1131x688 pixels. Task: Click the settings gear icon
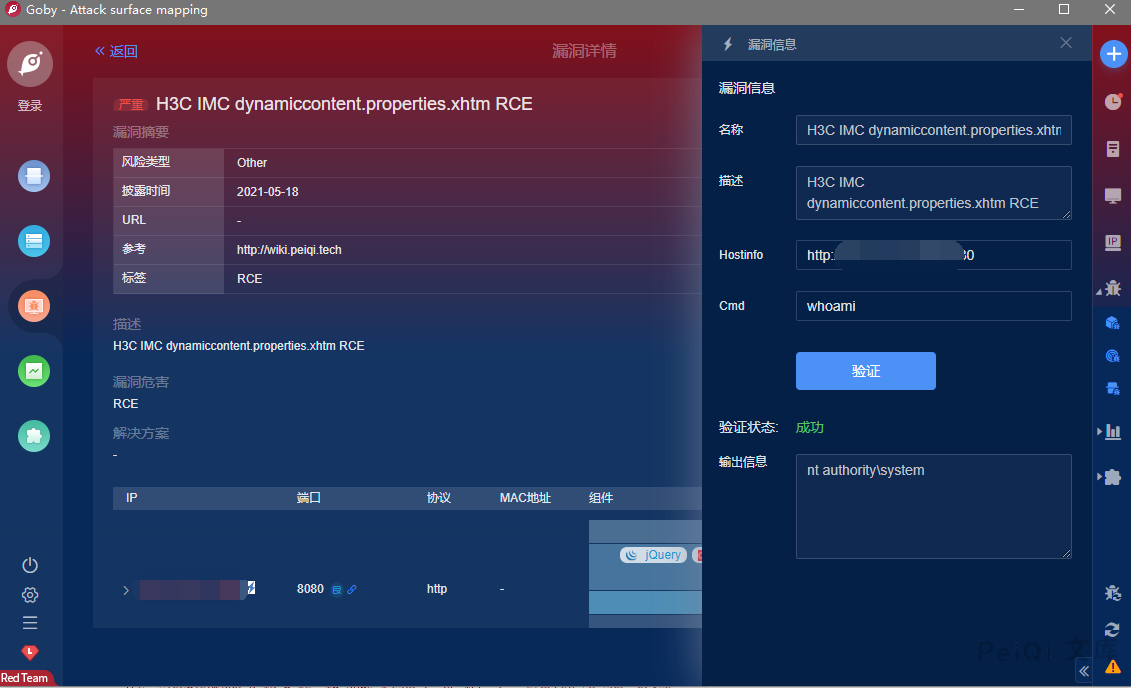(30, 595)
